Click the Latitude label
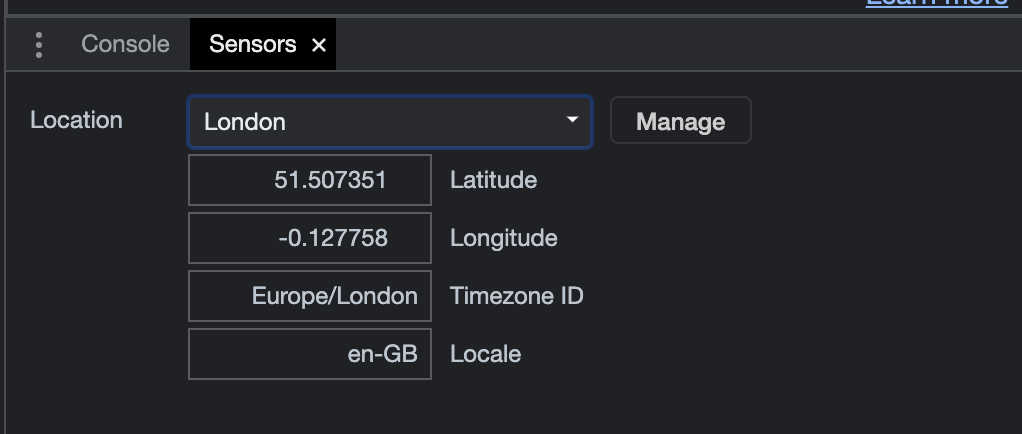Screen dimensions: 1022x434 pyautogui.click(x=493, y=180)
